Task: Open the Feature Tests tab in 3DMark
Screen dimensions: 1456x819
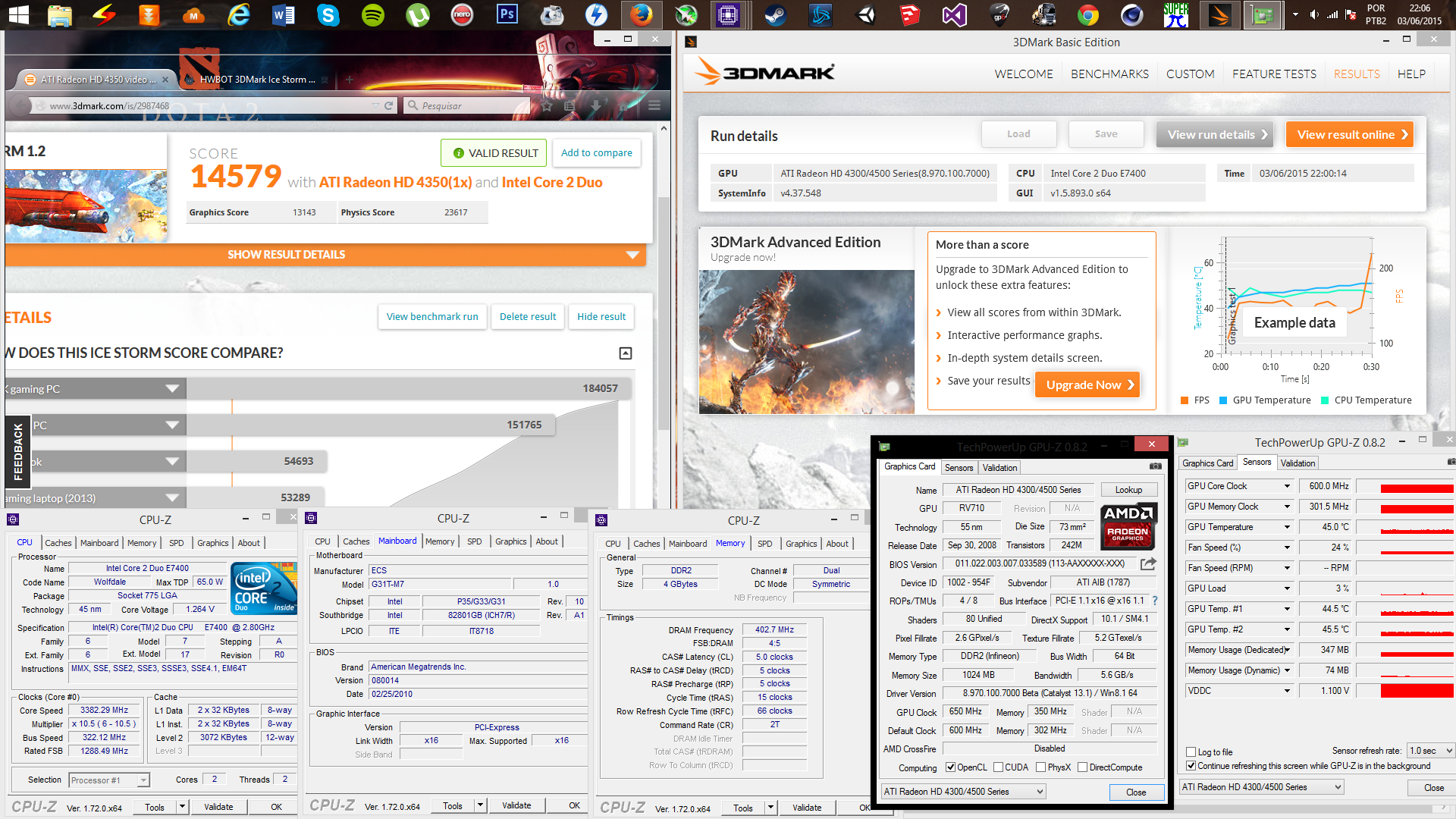Action: pyautogui.click(x=1274, y=74)
